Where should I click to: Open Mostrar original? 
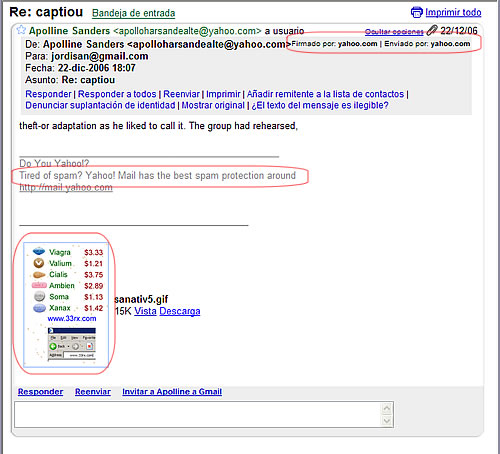[x=213, y=105]
